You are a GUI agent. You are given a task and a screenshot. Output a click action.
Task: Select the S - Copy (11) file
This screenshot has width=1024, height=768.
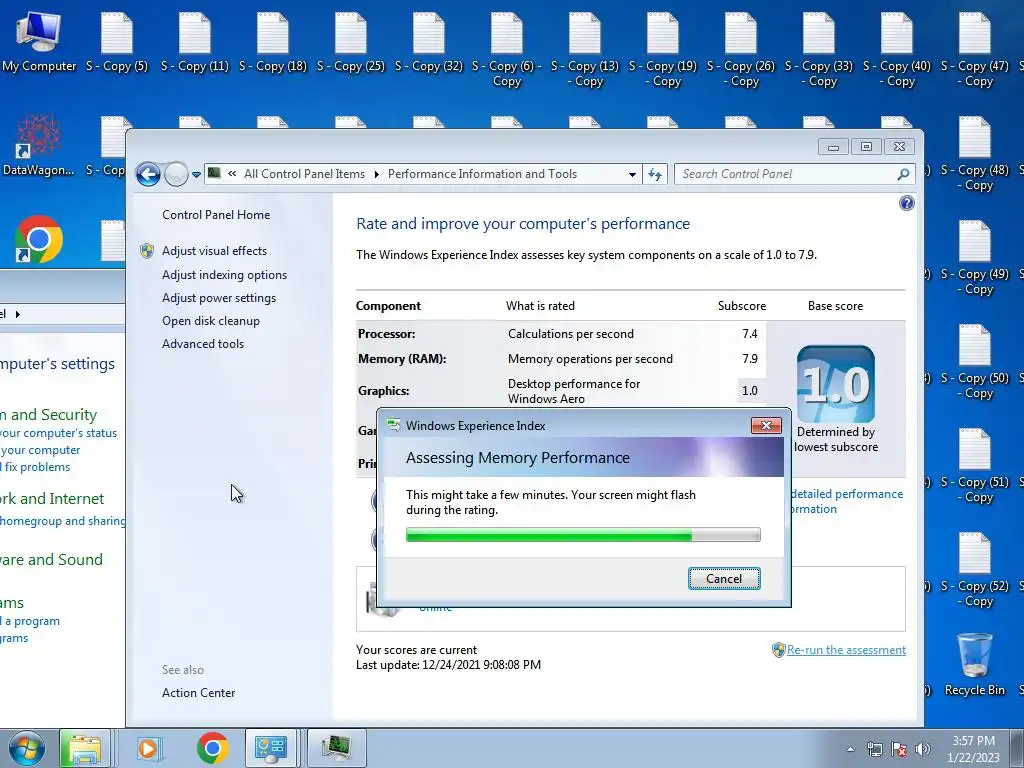pos(195,40)
